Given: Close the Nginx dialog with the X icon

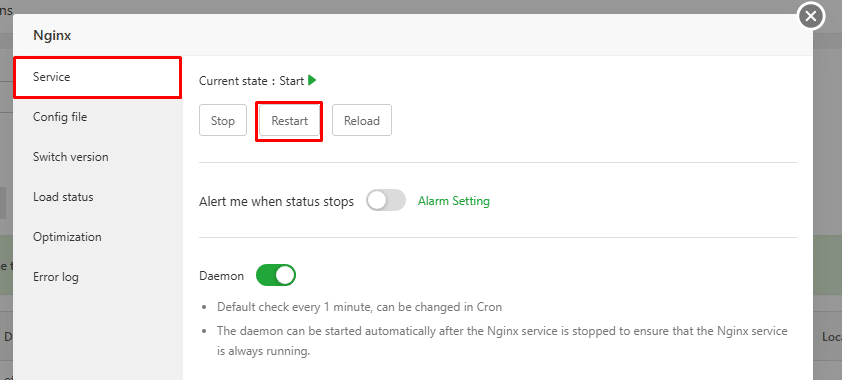Looking at the screenshot, I should [x=811, y=17].
